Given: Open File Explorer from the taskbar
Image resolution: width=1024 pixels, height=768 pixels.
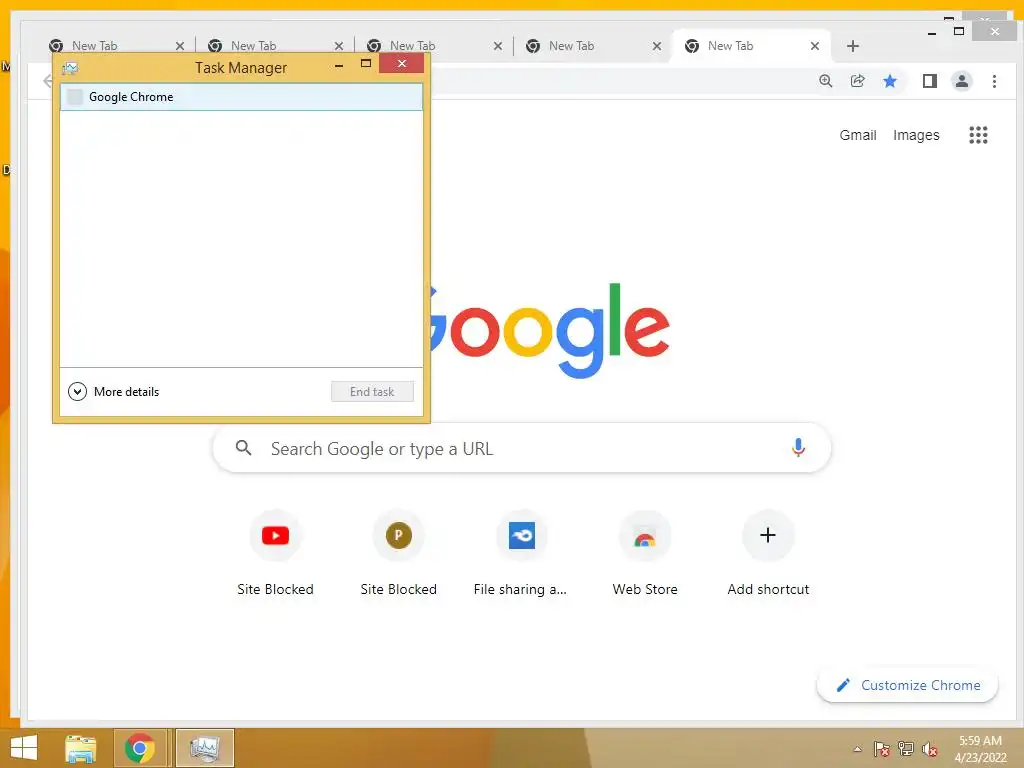Looking at the screenshot, I should (x=80, y=748).
